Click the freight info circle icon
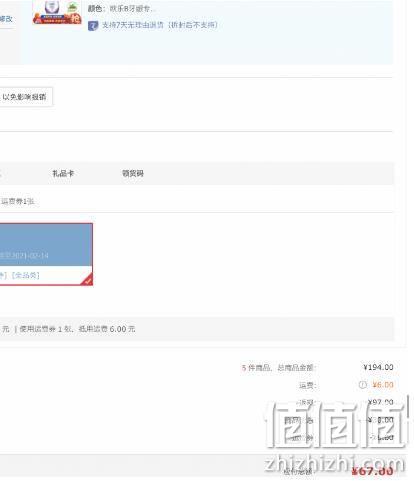 coord(363,385)
